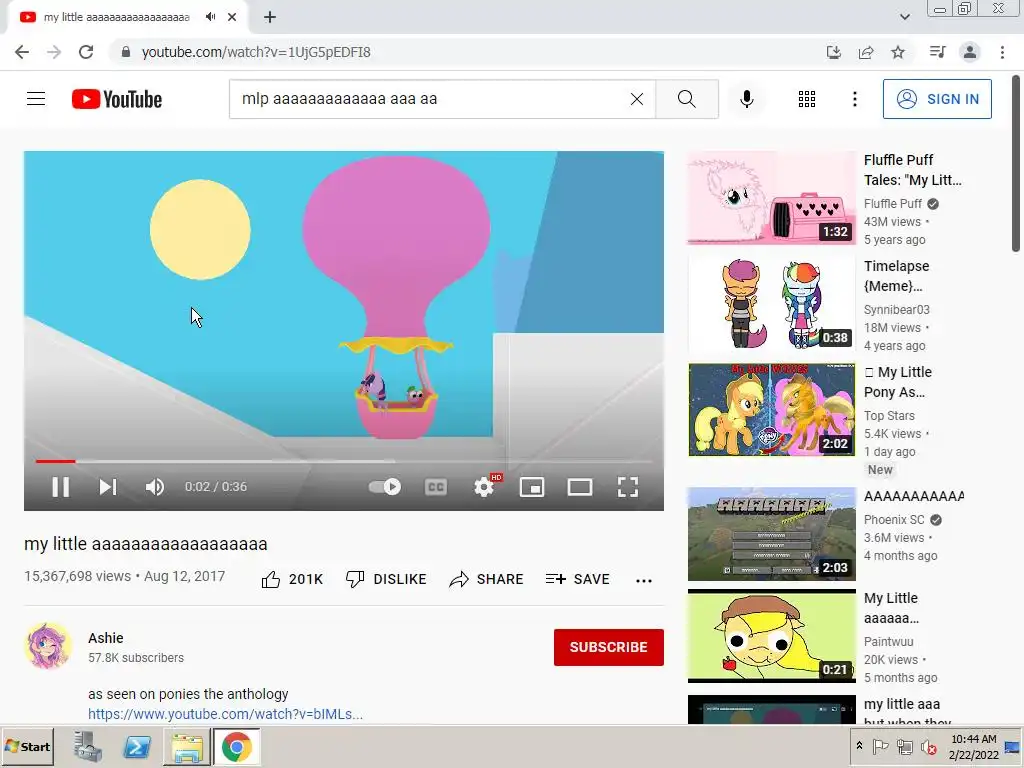Click the DISLIKE button

(x=386, y=579)
